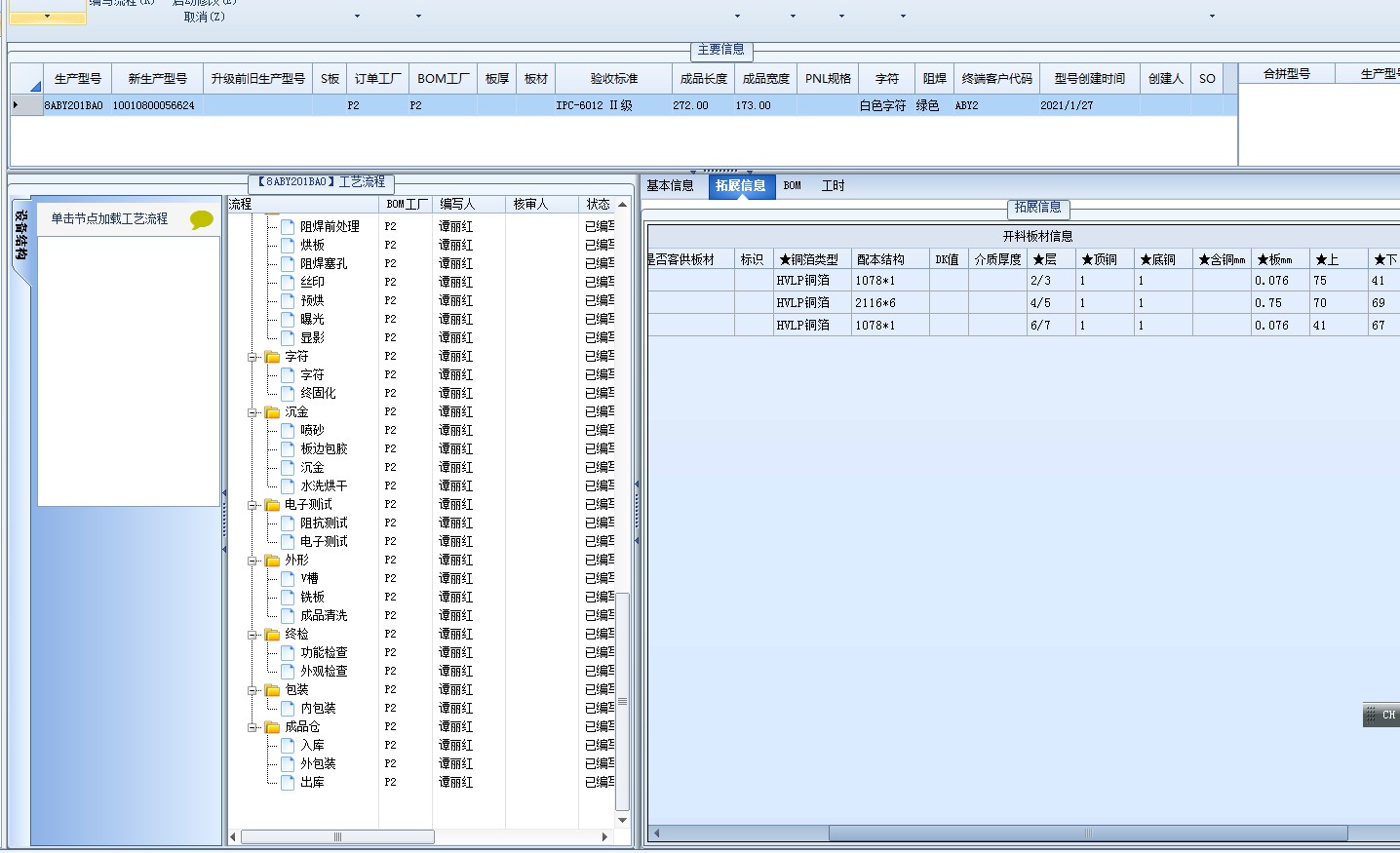Click the document icon beside 阻抗测试
Screen dimensions: 1400x853
(288, 523)
